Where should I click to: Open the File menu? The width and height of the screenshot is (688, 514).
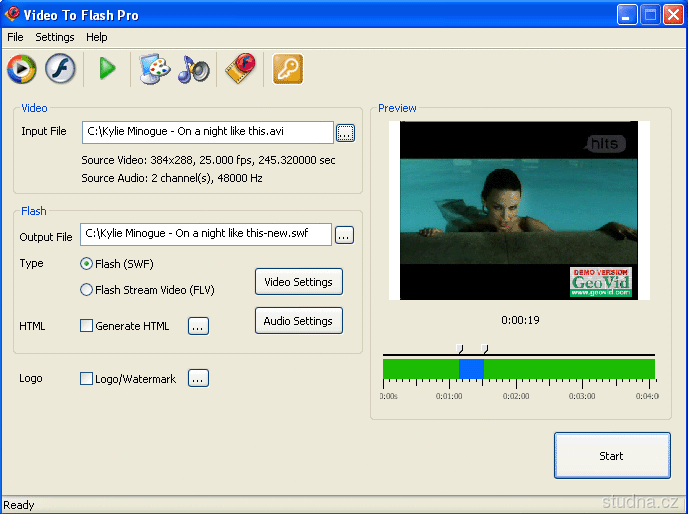point(15,37)
